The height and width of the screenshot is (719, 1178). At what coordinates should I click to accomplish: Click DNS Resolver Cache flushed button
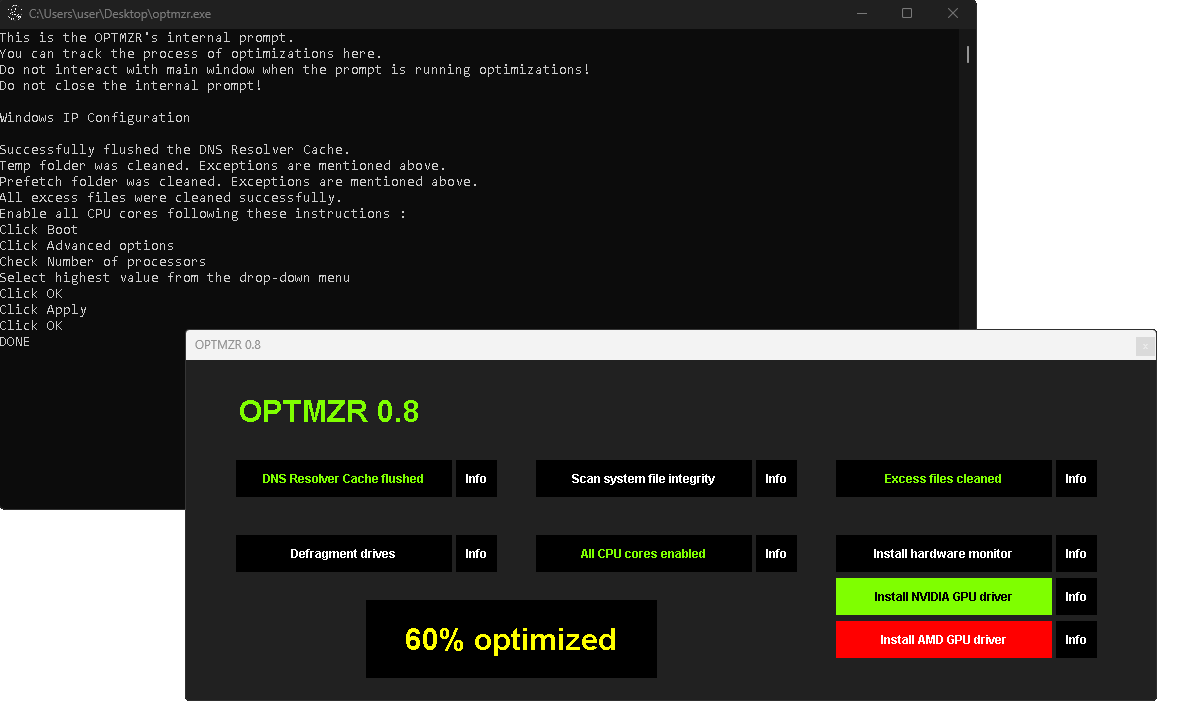tap(343, 479)
